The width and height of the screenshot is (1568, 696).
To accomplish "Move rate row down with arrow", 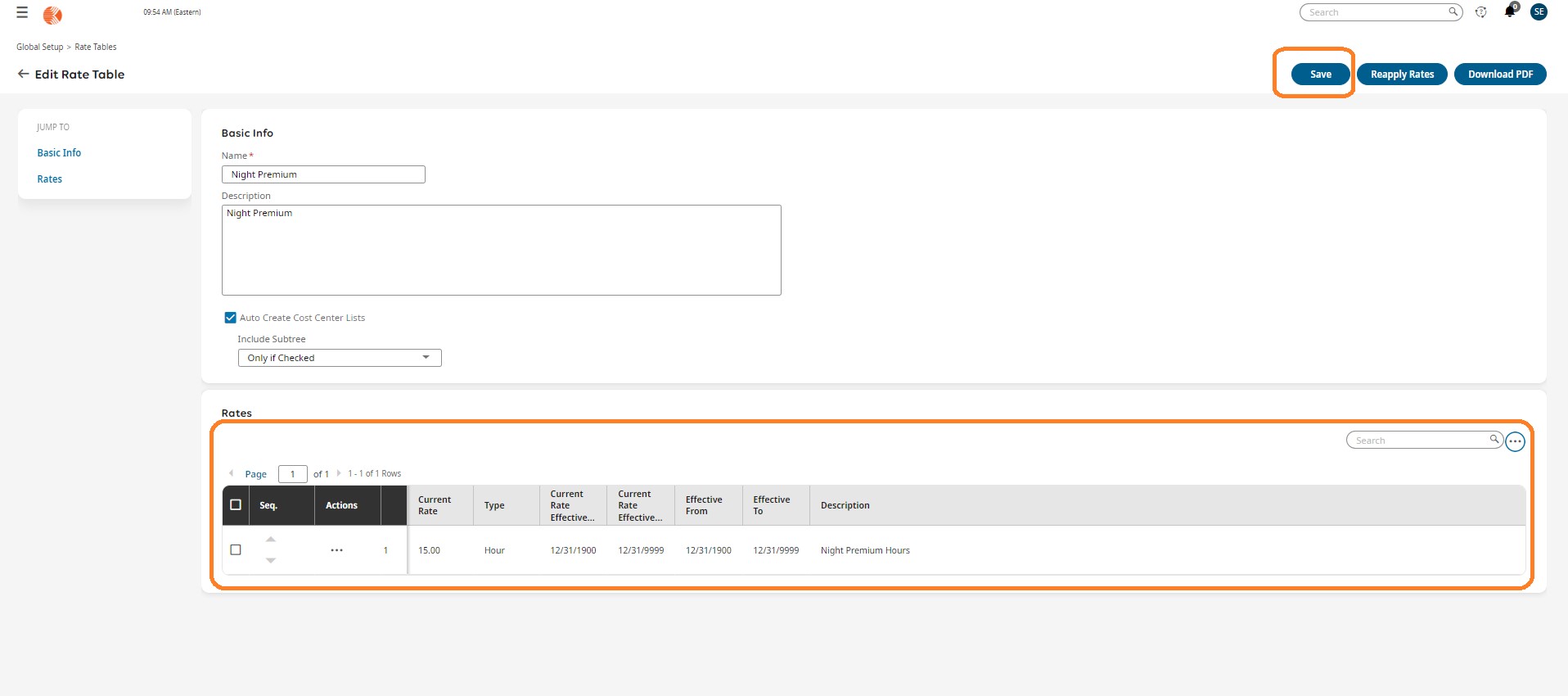I will coord(271,561).
